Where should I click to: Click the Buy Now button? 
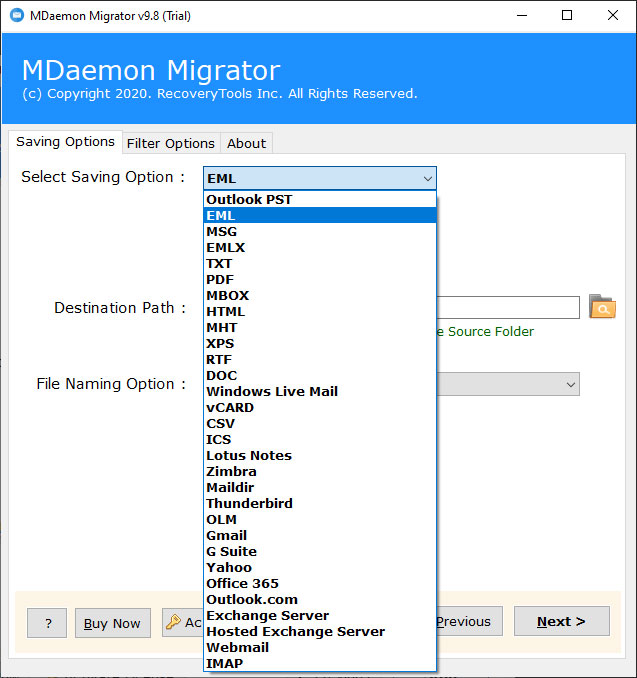point(112,623)
